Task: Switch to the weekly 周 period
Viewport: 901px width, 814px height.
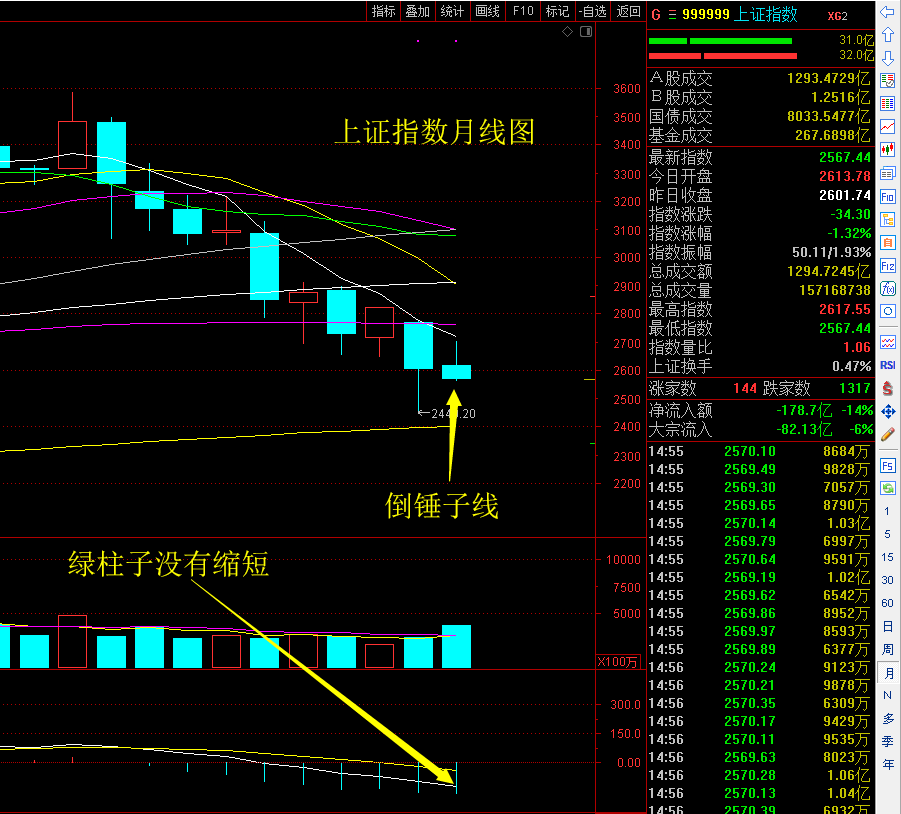Action: (887, 649)
